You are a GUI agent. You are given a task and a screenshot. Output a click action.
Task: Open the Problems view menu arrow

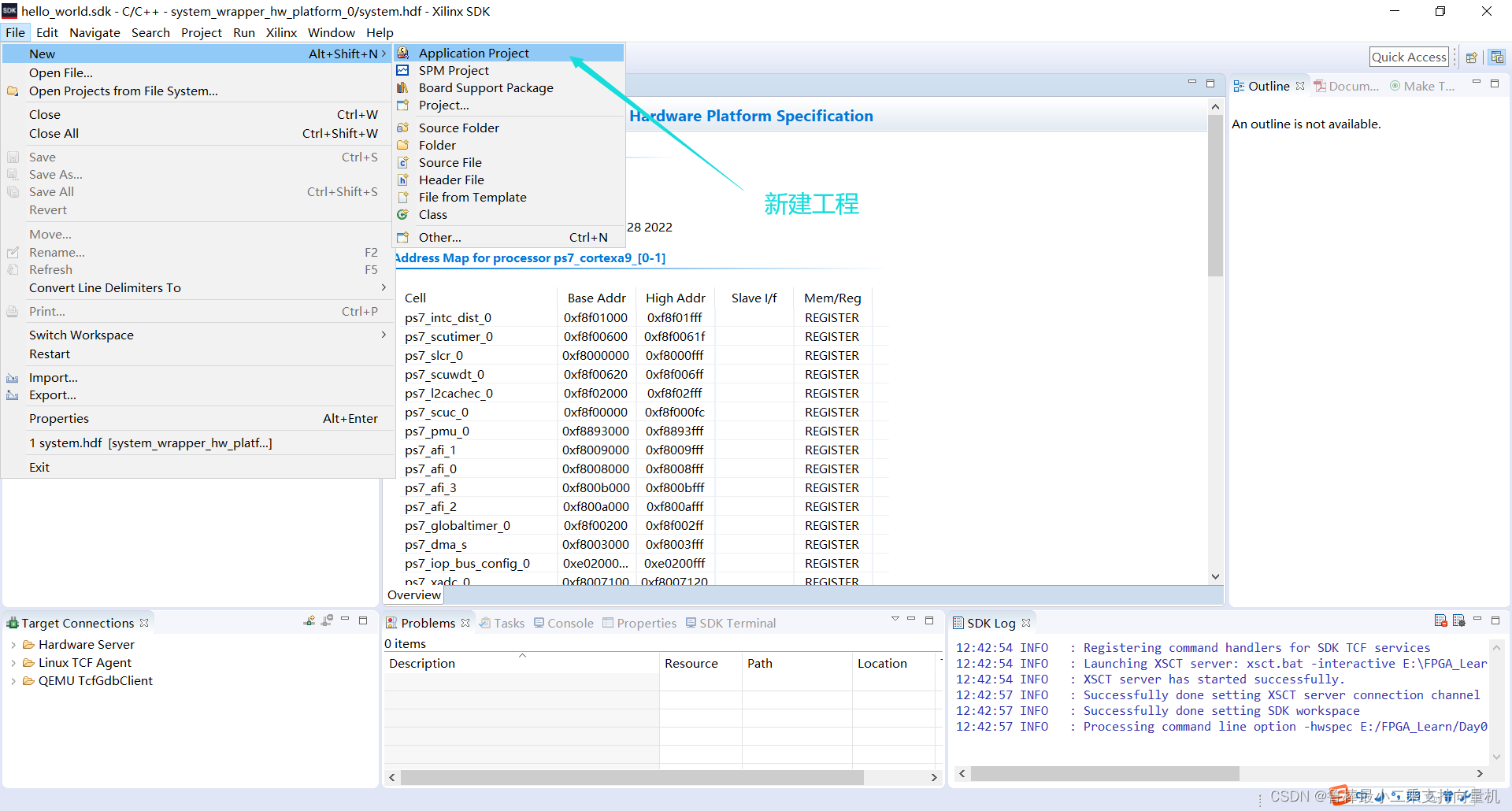[895, 619]
